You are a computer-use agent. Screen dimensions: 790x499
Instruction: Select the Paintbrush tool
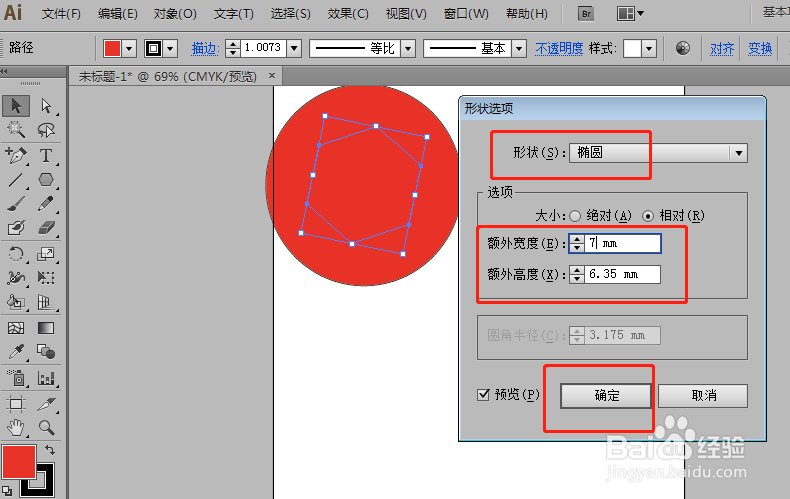16,204
